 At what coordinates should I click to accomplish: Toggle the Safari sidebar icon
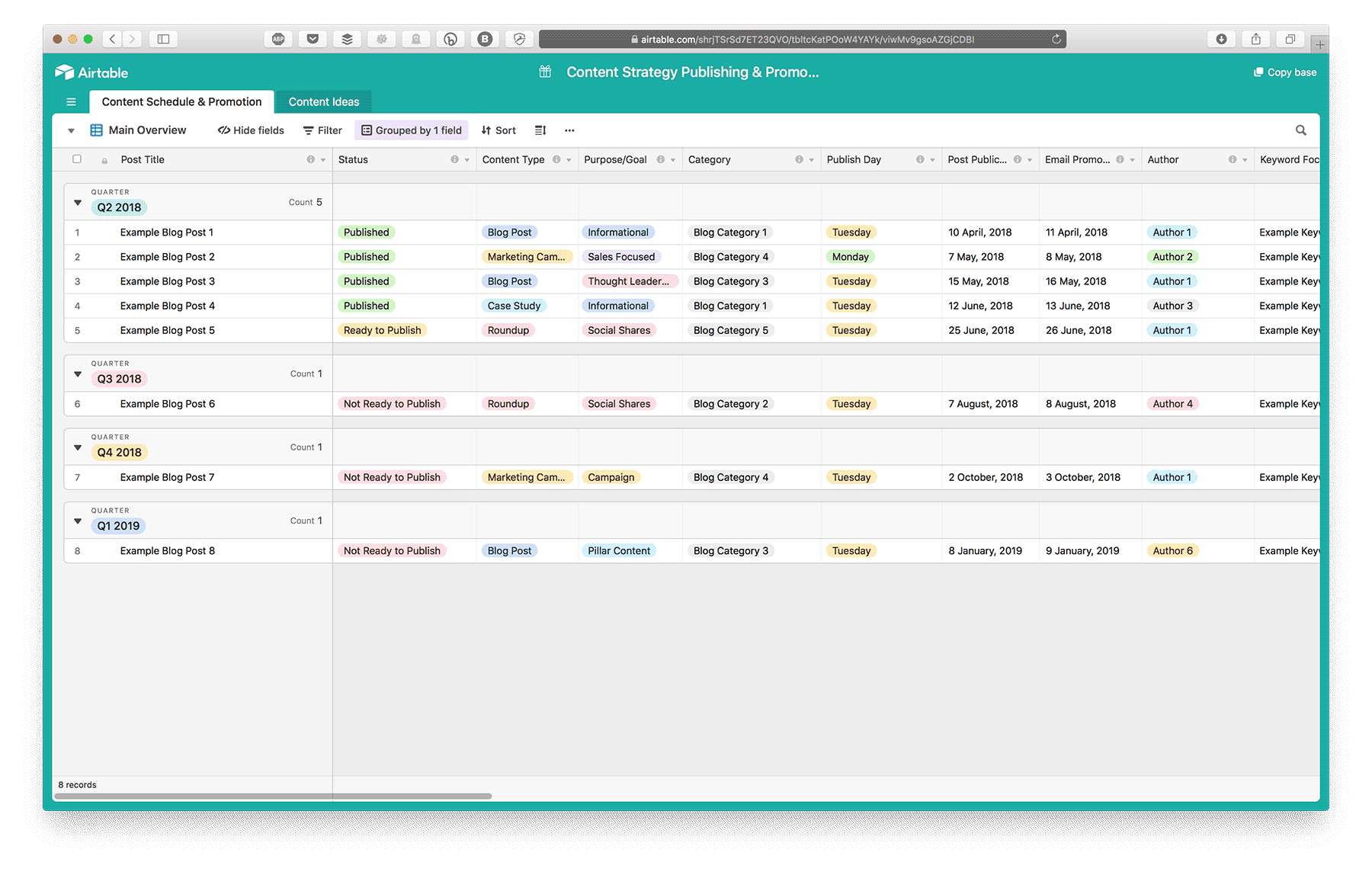[x=163, y=39]
